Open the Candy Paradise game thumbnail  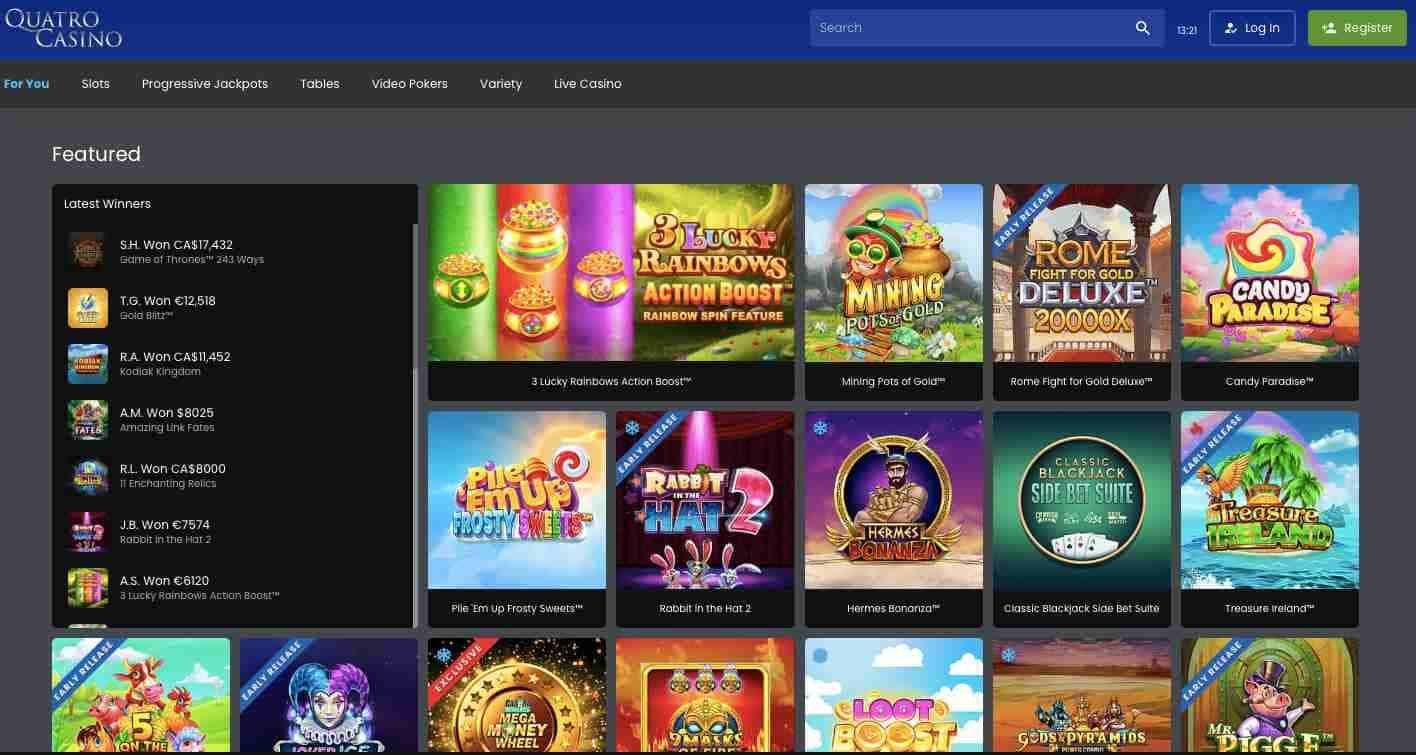(1269, 273)
